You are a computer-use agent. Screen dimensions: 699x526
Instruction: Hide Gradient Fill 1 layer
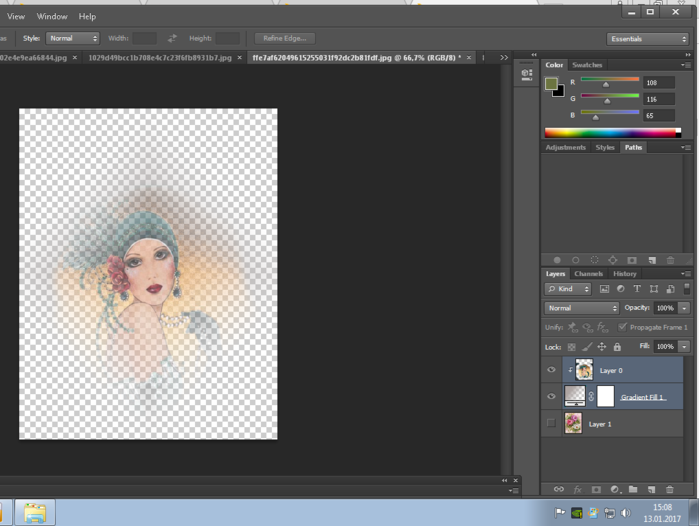pos(551,396)
